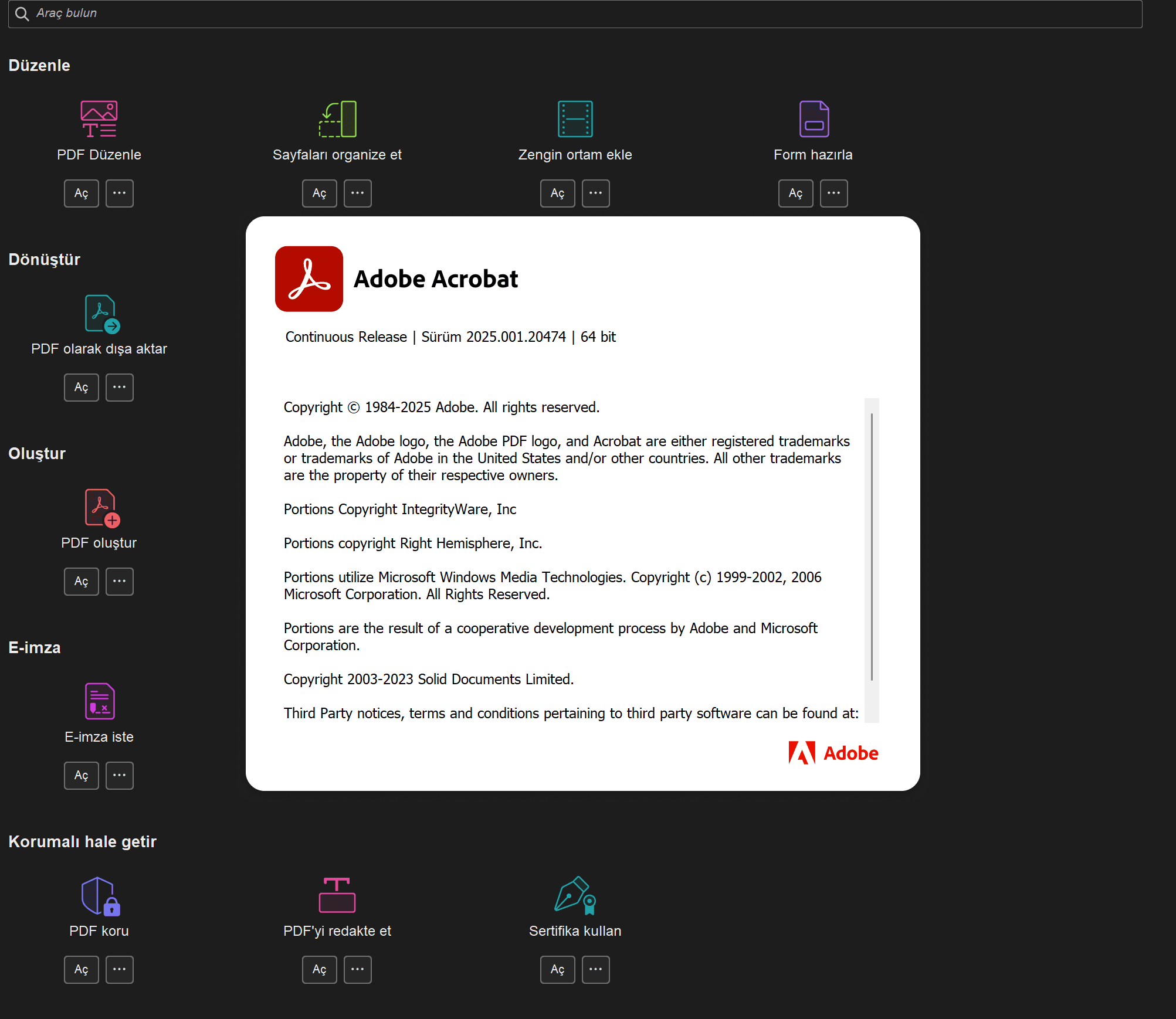Click Aç under Form hazırla
1176x1019 pixels.
[796, 193]
